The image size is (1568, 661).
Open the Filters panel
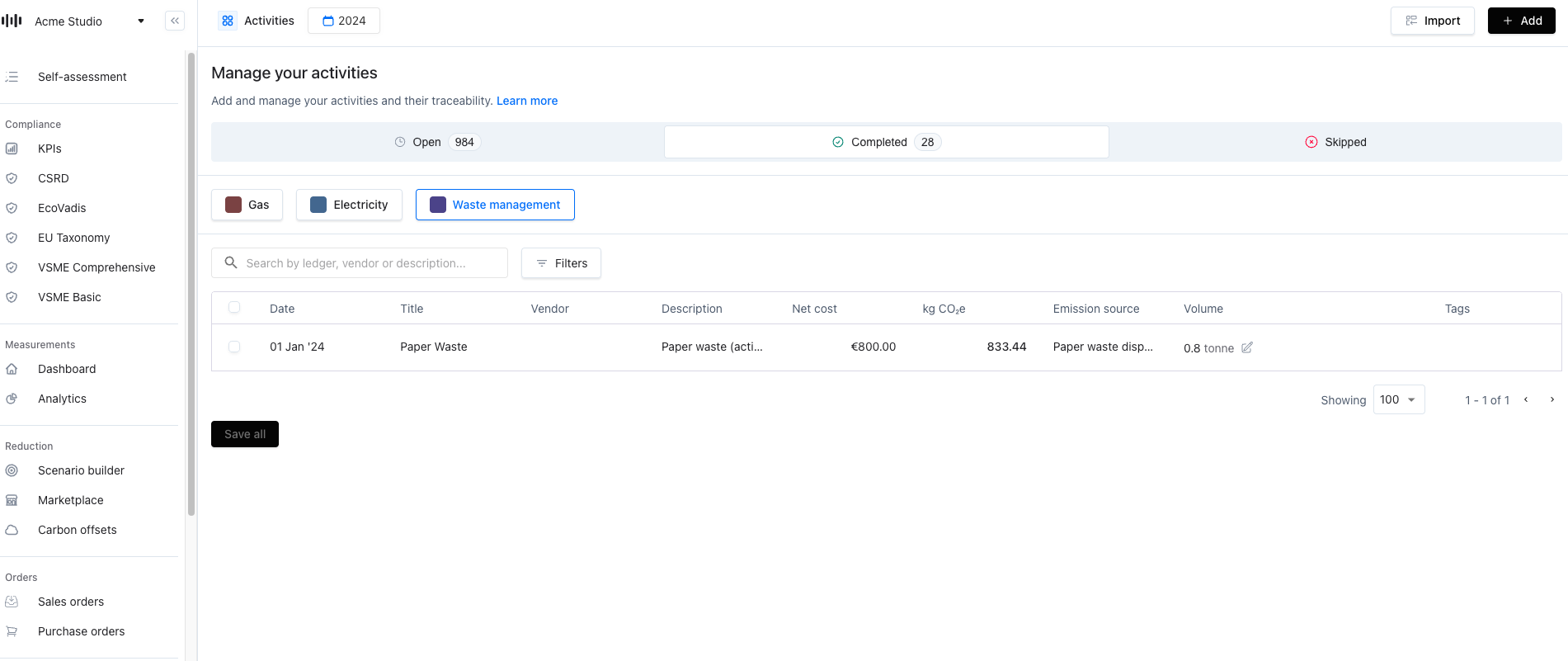pyautogui.click(x=561, y=263)
